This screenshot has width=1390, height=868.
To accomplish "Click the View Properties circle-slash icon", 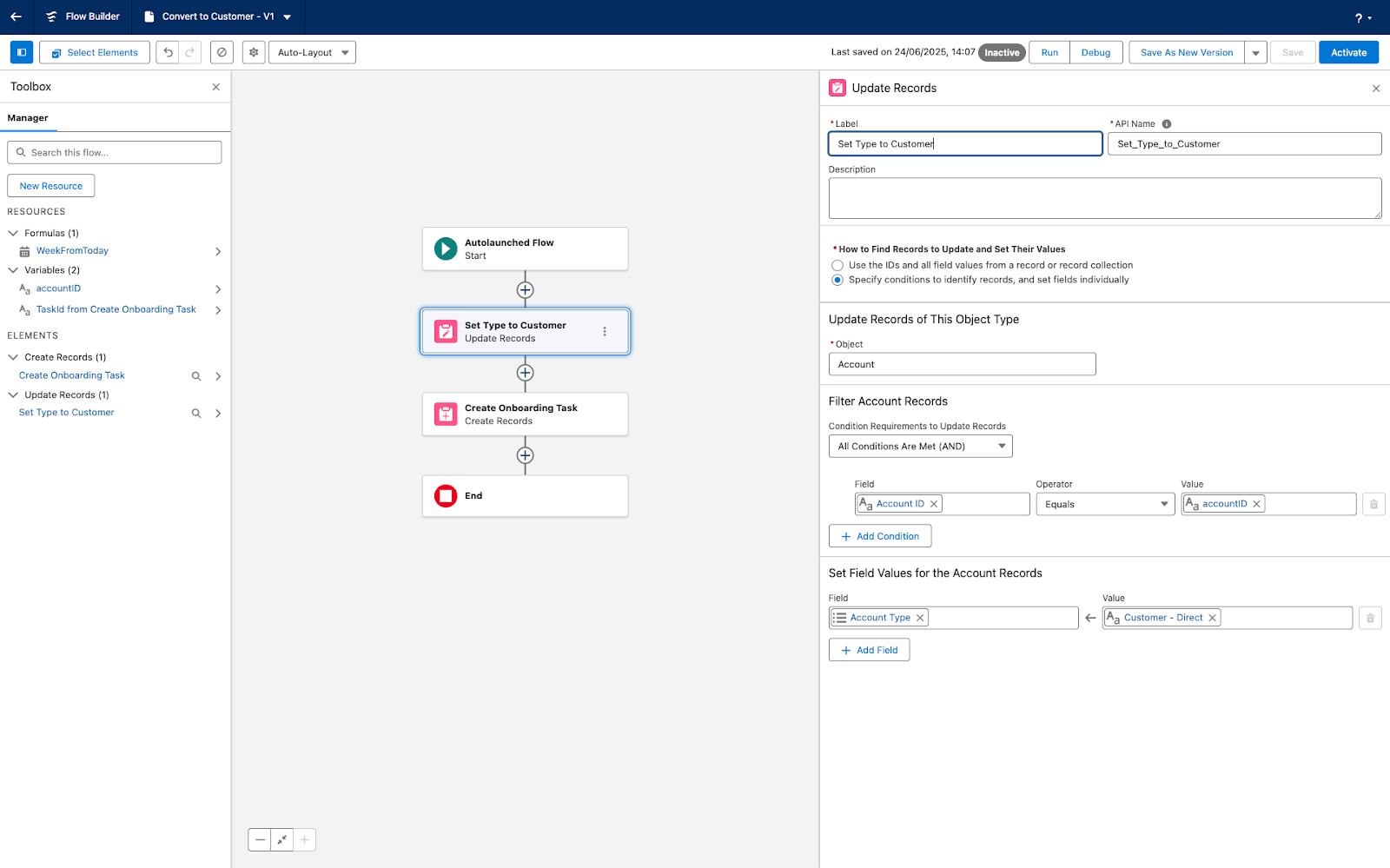I will click(222, 52).
